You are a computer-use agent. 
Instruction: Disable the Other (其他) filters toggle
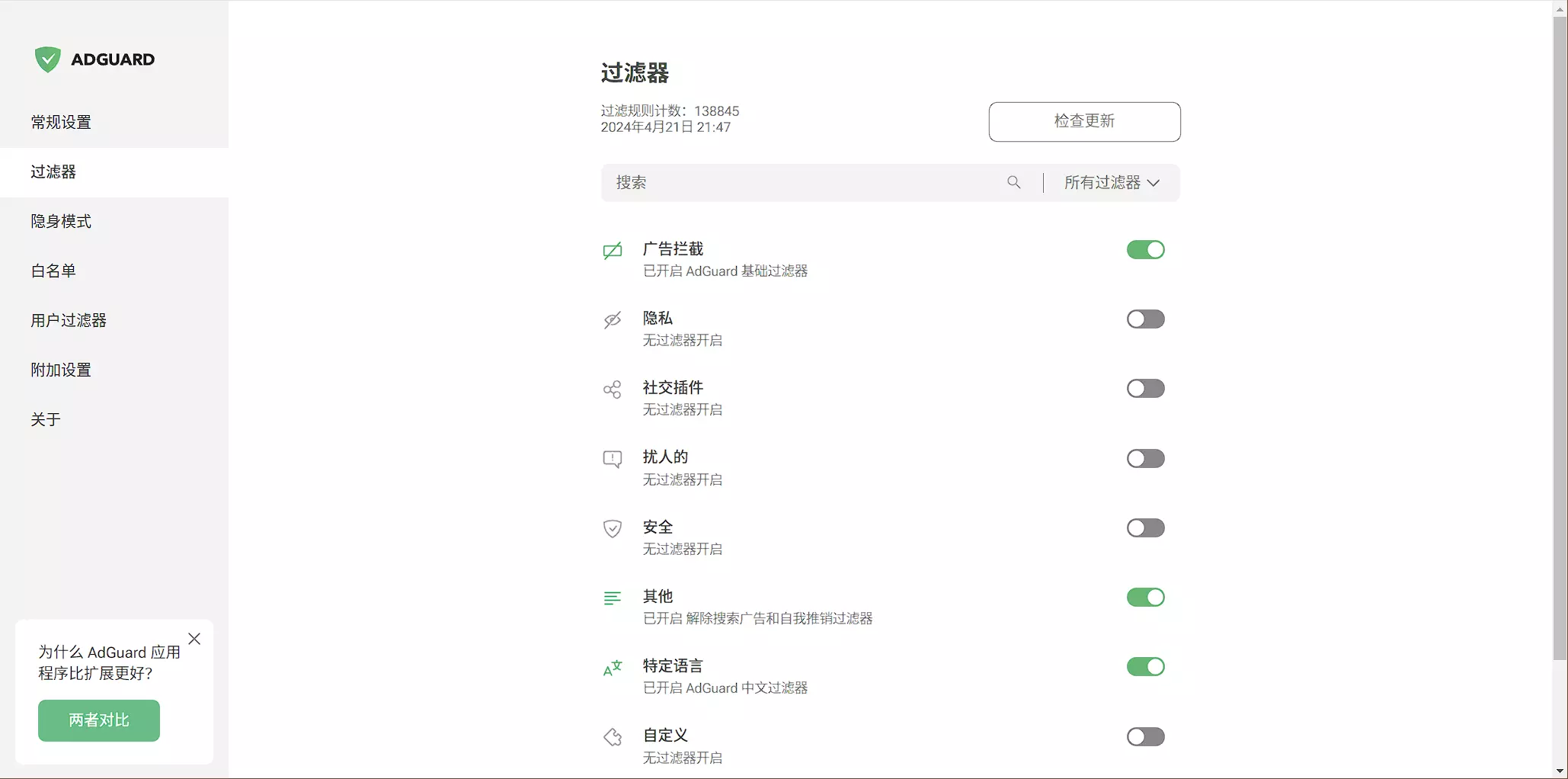1145,598
